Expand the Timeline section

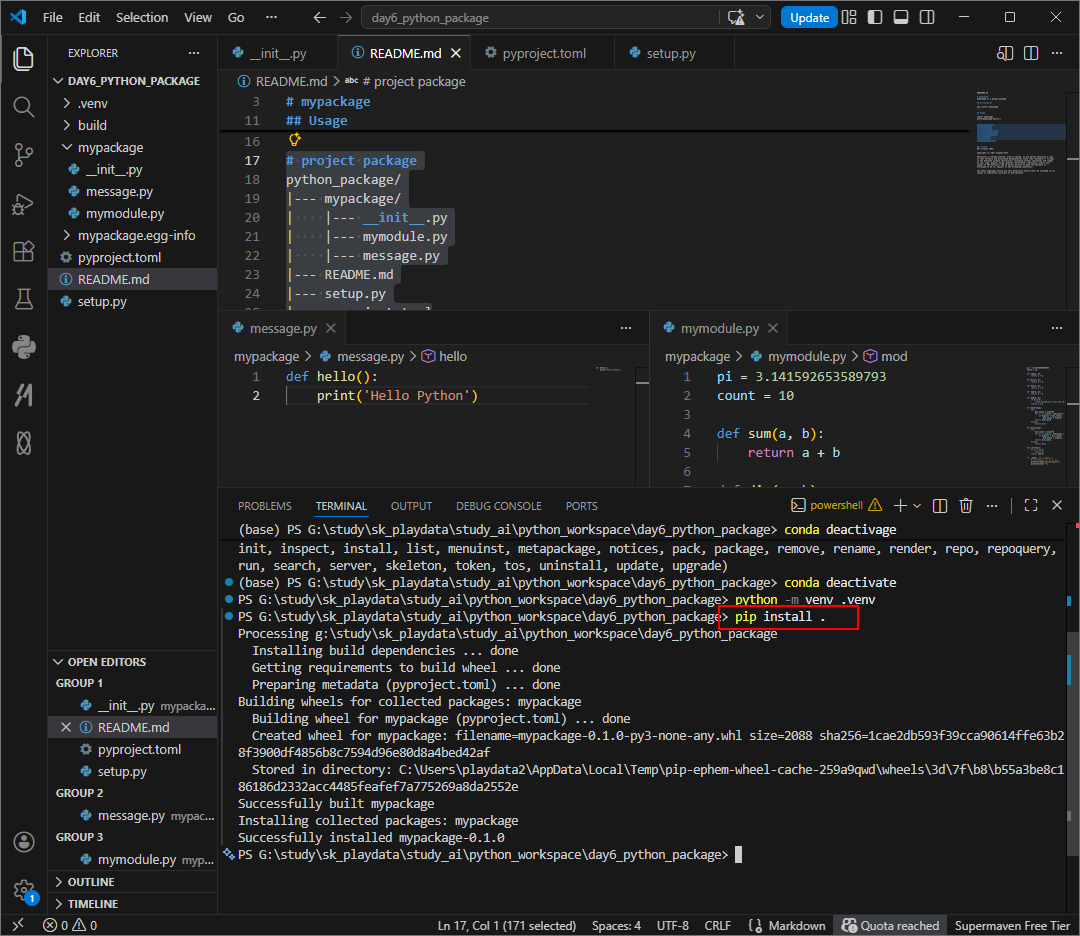point(132,904)
